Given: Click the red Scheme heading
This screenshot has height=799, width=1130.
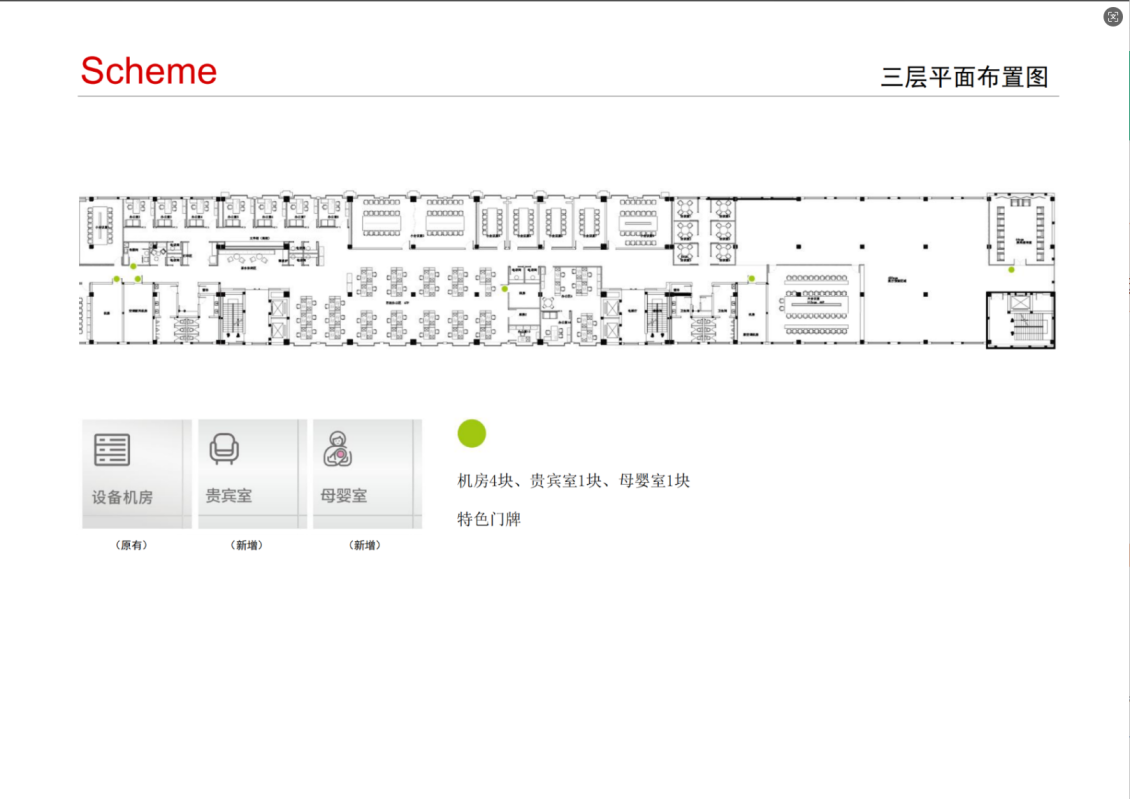Looking at the screenshot, I should [x=148, y=71].
